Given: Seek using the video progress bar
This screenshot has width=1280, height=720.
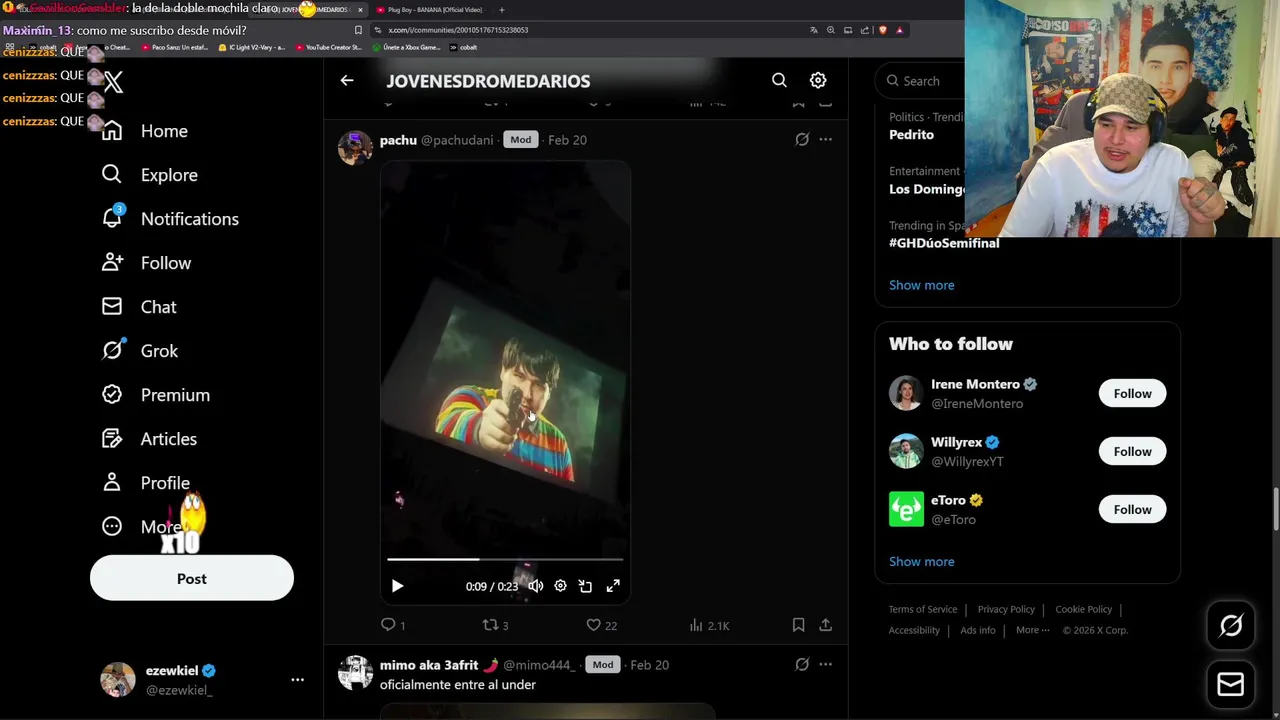Looking at the screenshot, I should [x=505, y=559].
